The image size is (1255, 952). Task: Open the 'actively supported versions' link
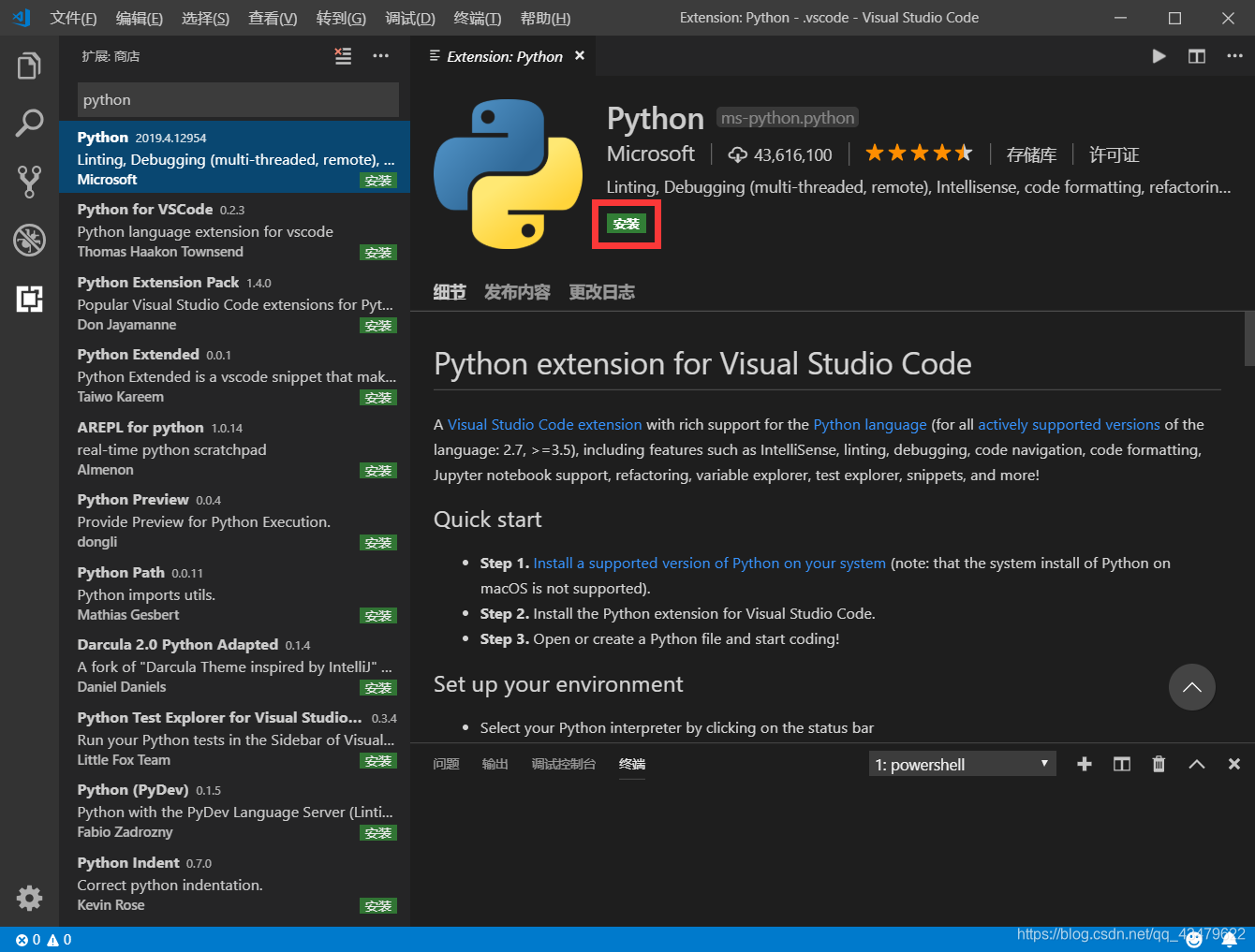click(1068, 424)
